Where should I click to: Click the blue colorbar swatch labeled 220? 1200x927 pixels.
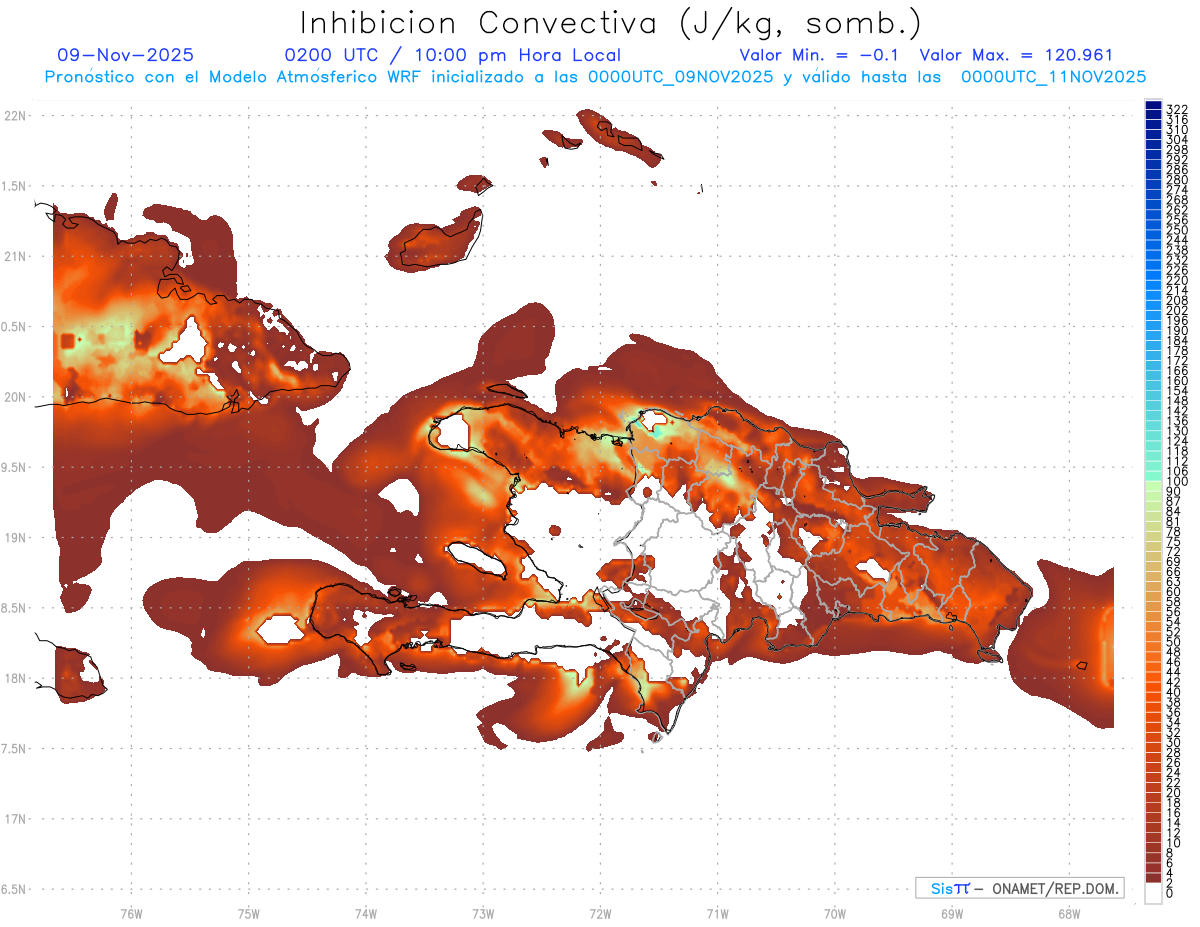pyautogui.click(x=1153, y=276)
